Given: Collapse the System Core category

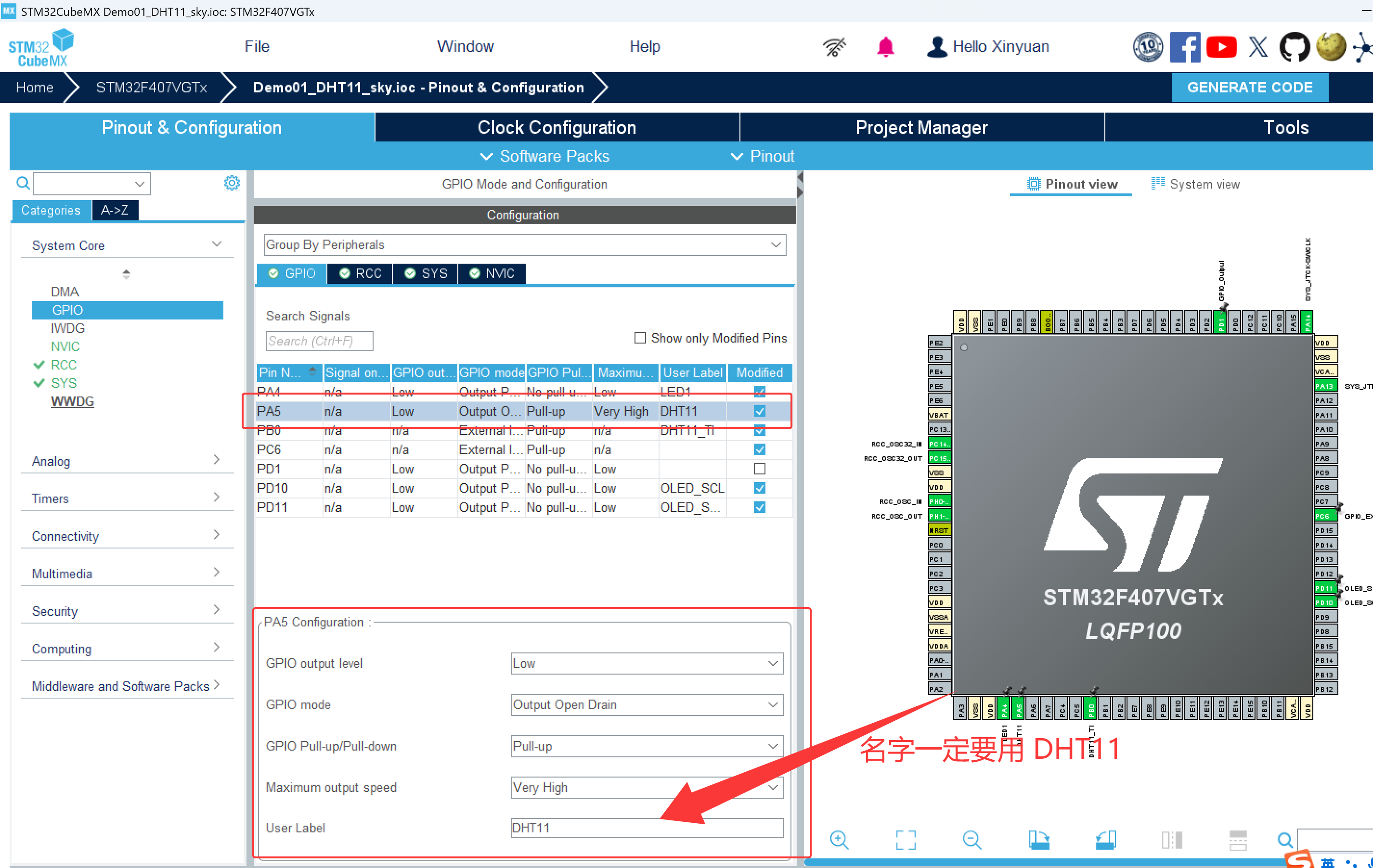Looking at the screenshot, I should (216, 243).
